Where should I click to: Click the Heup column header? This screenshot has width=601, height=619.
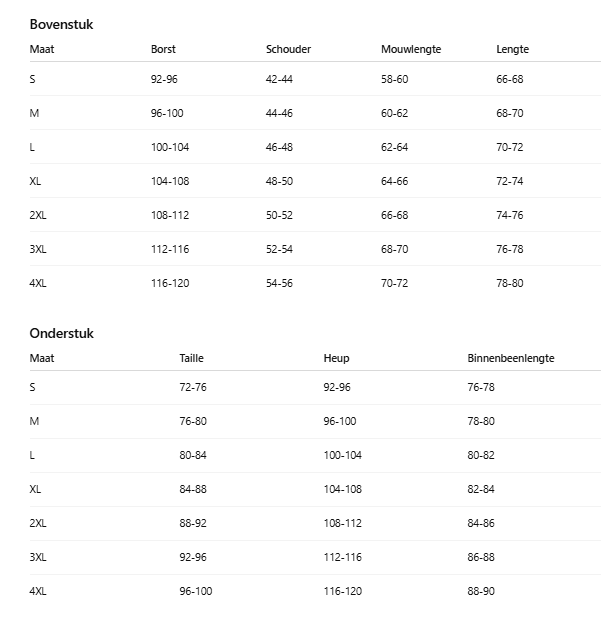(x=336, y=358)
